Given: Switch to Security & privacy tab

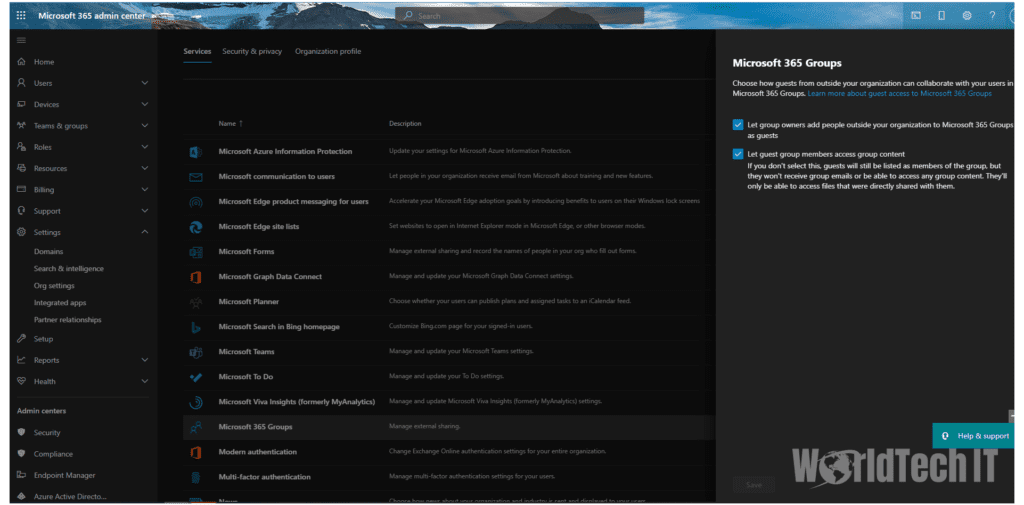Looking at the screenshot, I should click(x=252, y=52).
